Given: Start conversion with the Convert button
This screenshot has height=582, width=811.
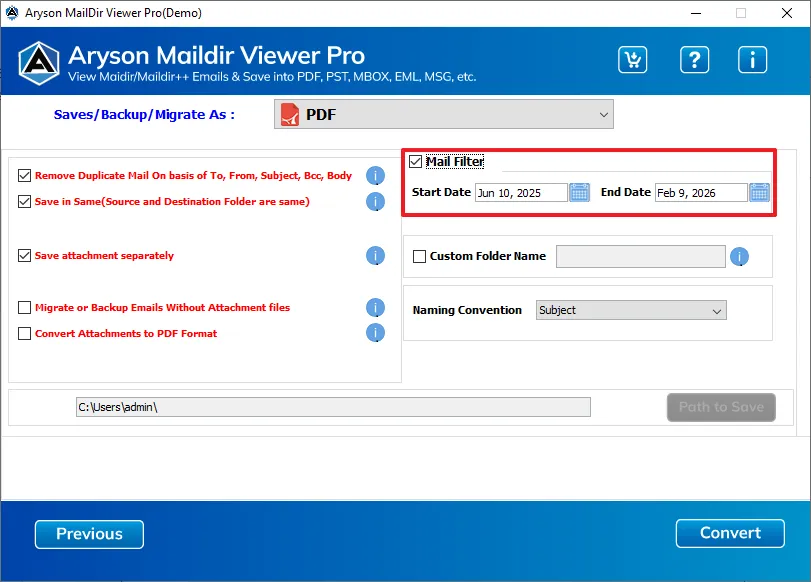Looking at the screenshot, I should point(730,533).
